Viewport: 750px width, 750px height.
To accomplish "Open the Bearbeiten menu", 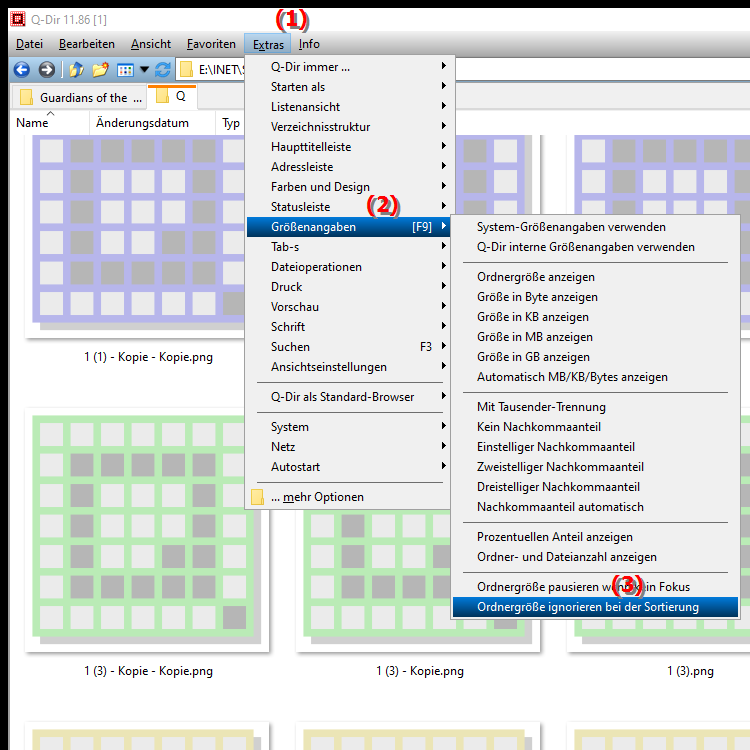I will 87,44.
